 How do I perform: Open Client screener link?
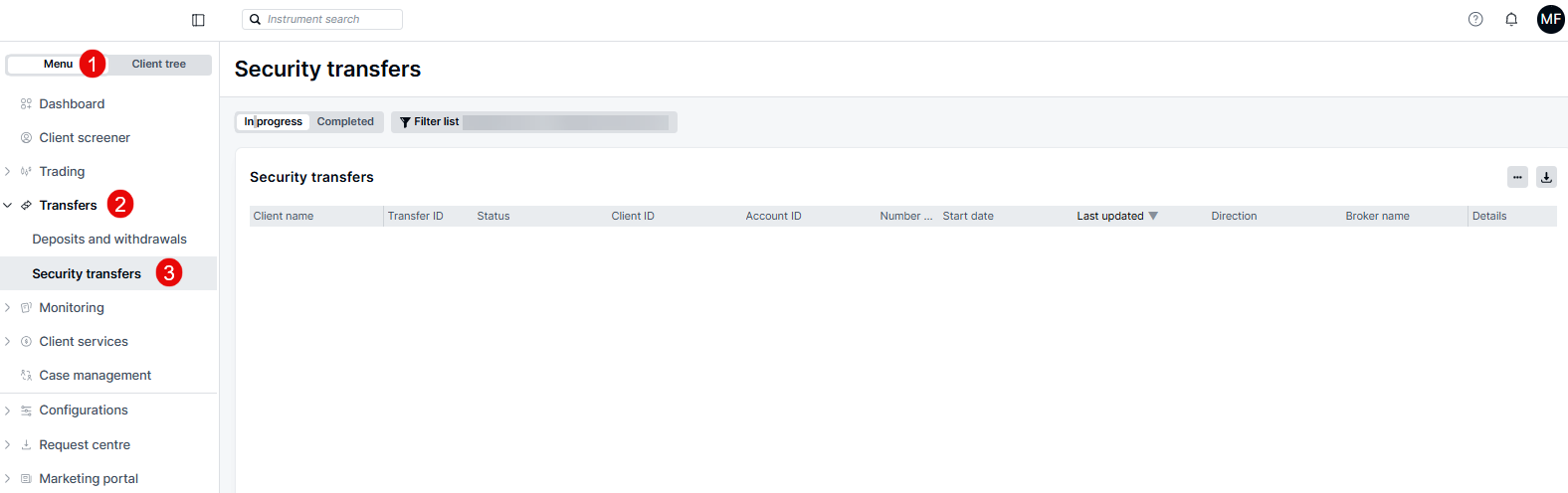tap(85, 137)
